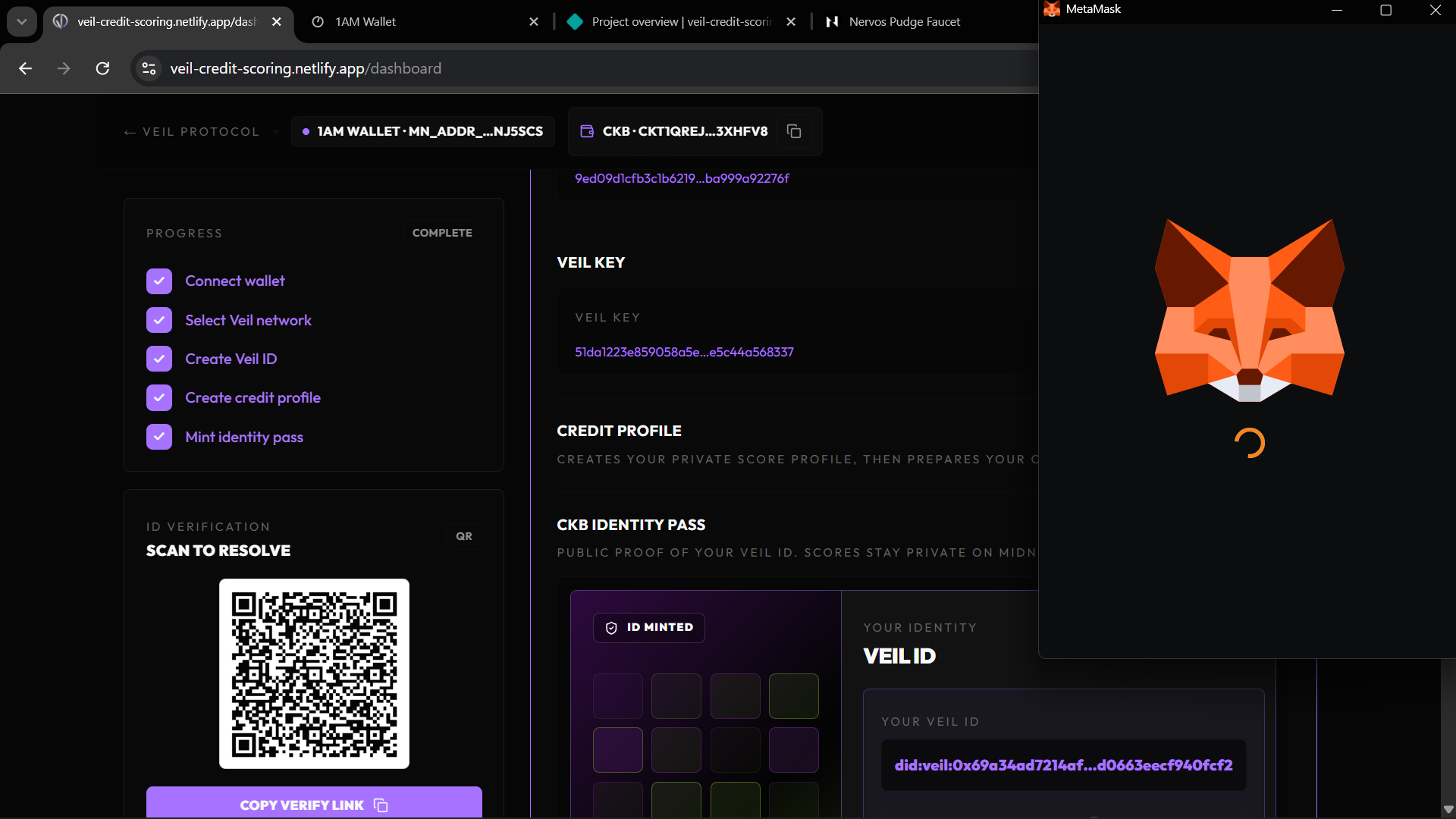Switch to the Nervos Pudge Faceut tab
Image resolution: width=1456 pixels, height=819 pixels.
[904, 21]
